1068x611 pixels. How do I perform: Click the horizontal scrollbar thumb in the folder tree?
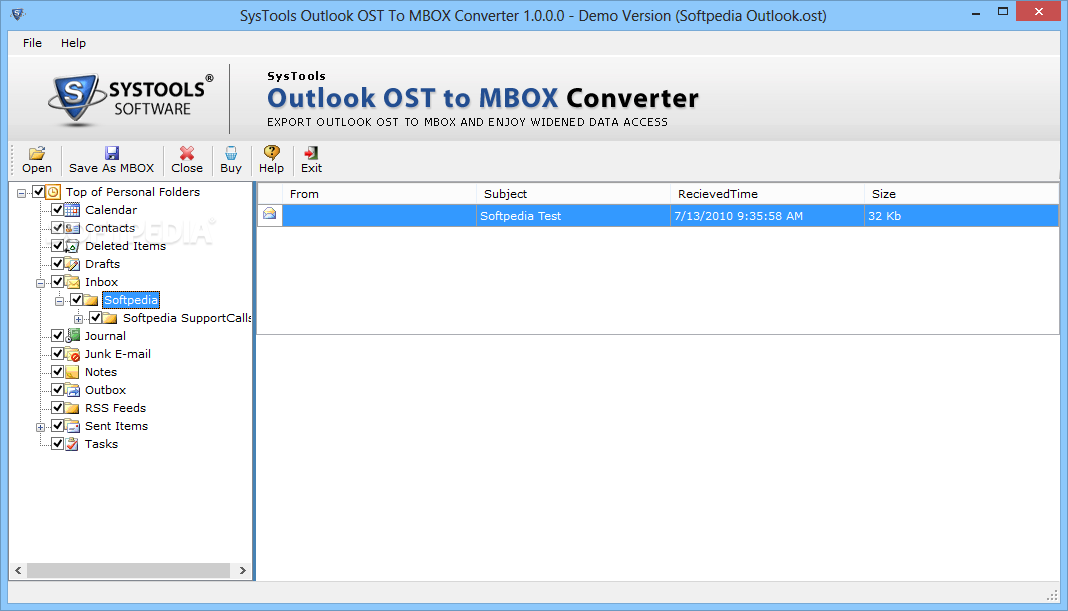click(128, 571)
